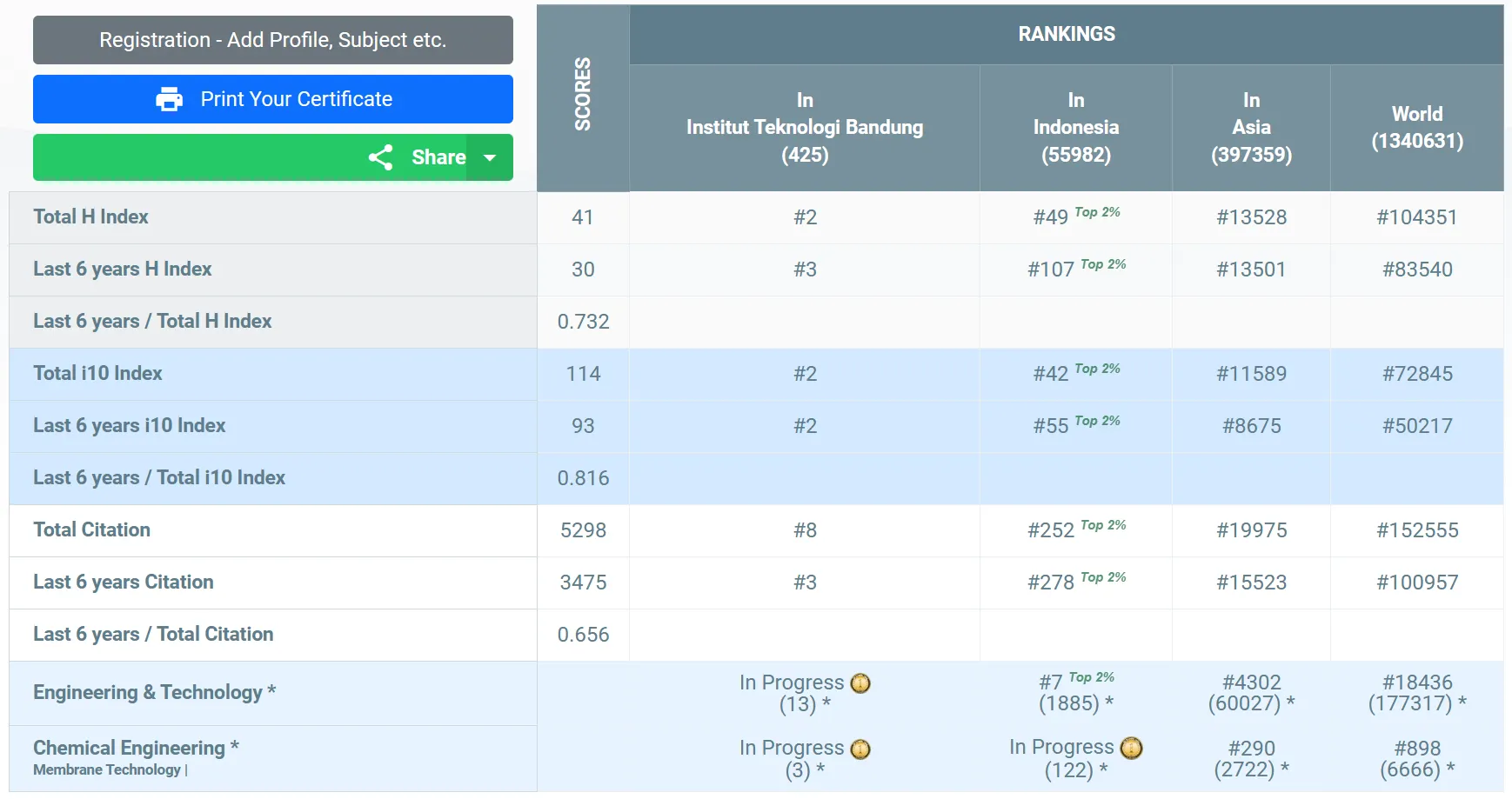
Task: Click In Progress coin icon for Chemical Engineering ITB
Action: (x=860, y=749)
